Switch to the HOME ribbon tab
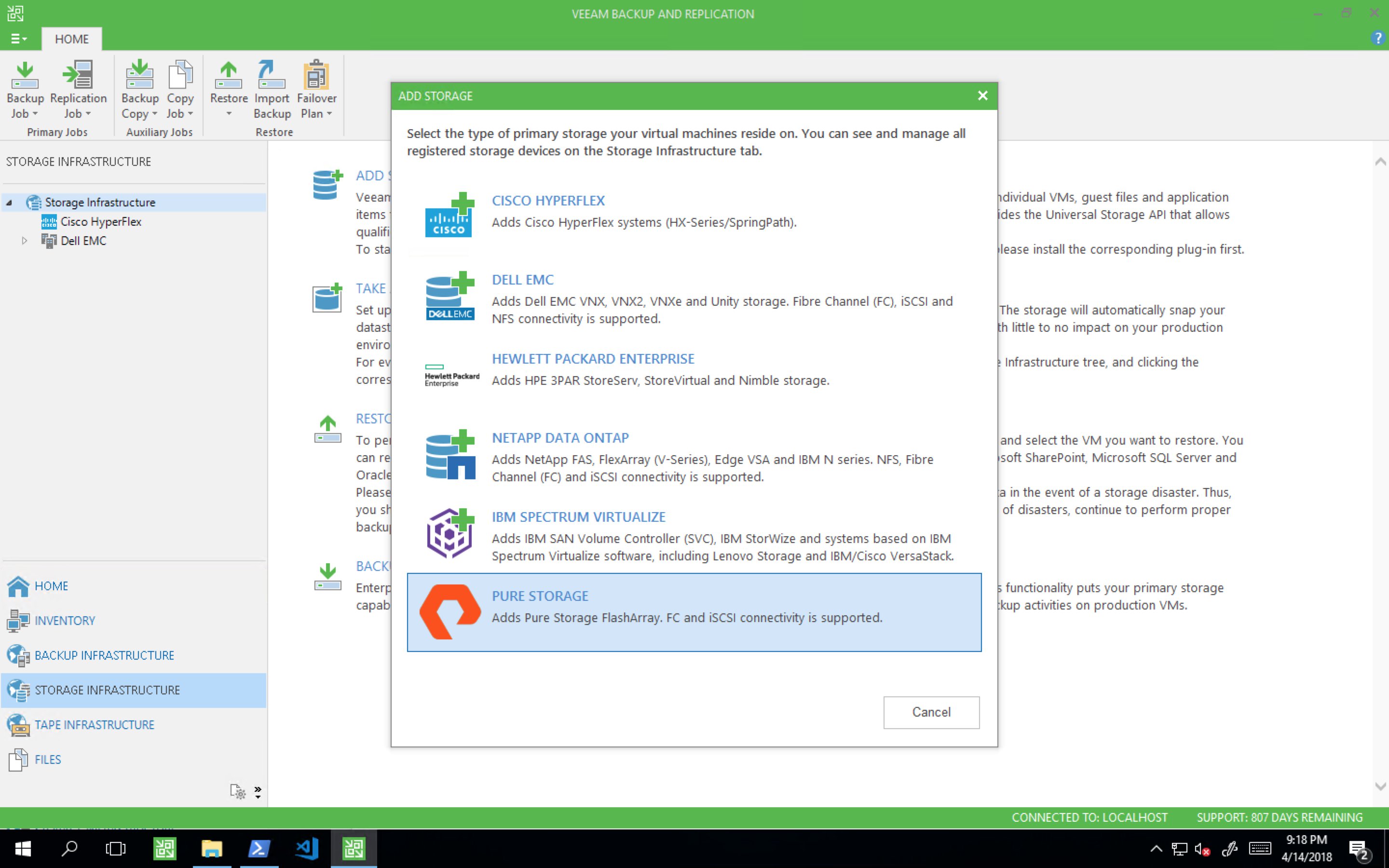The image size is (1389, 868). (x=72, y=39)
